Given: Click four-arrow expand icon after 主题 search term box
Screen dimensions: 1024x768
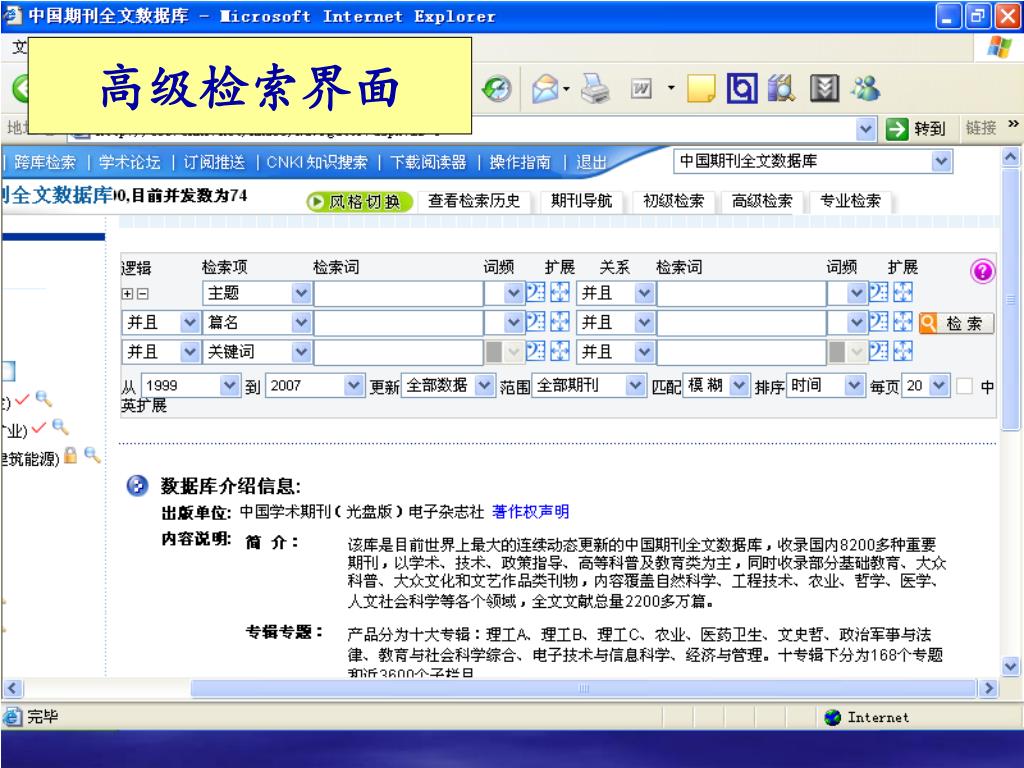Looking at the screenshot, I should coord(560,293).
